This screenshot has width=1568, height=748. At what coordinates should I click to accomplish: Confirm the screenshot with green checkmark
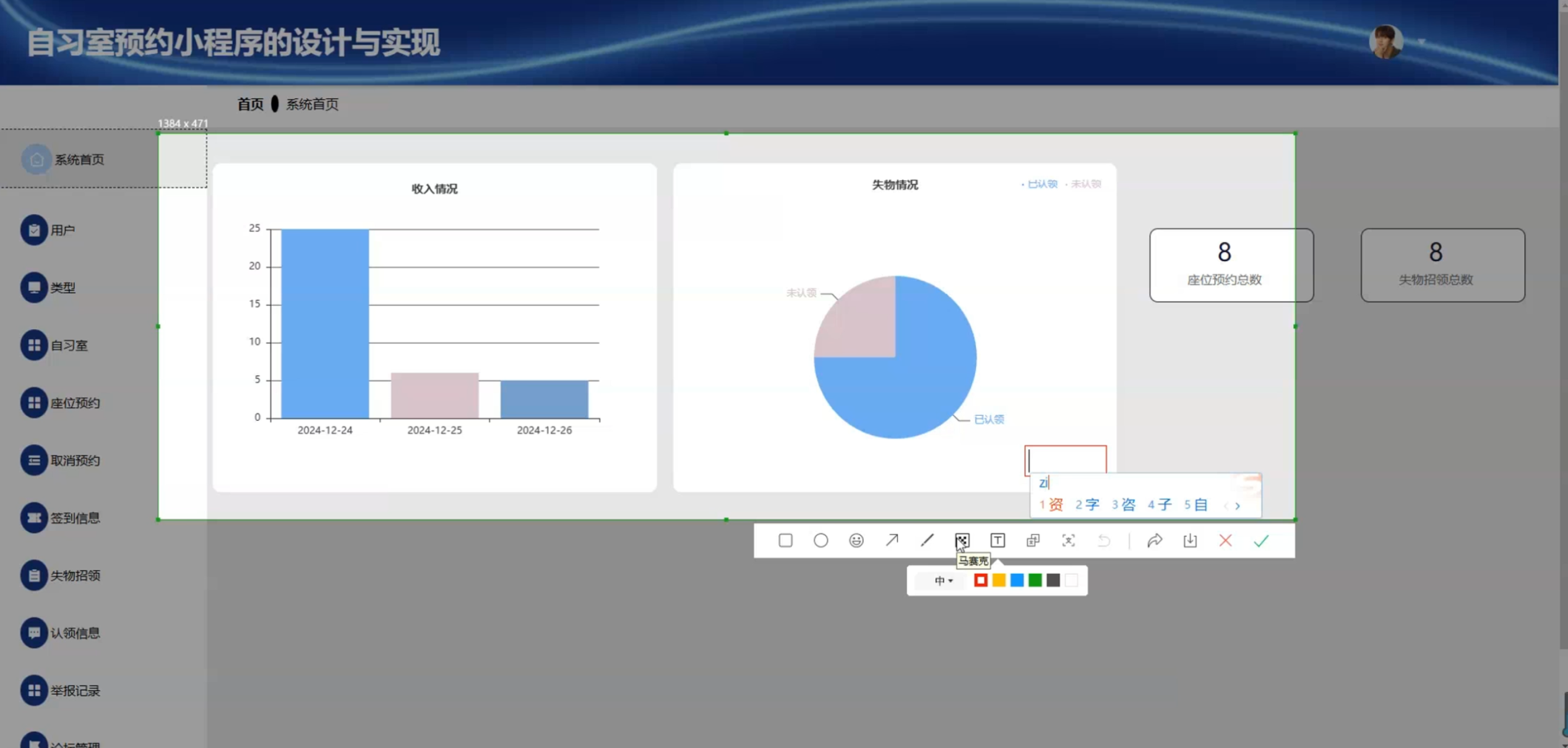[1261, 540]
